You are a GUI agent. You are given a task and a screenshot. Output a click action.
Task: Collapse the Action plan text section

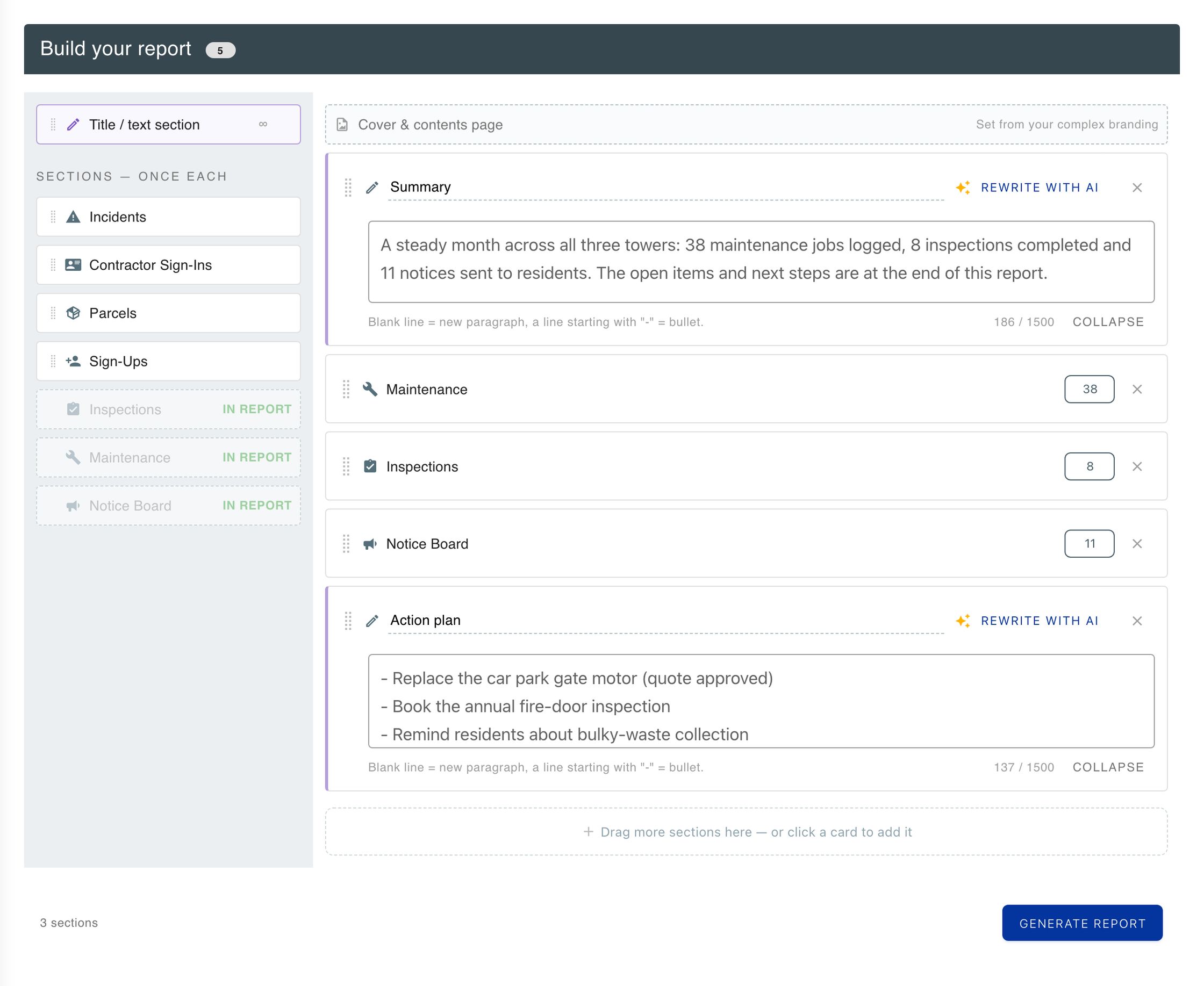(x=1108, y=767)
